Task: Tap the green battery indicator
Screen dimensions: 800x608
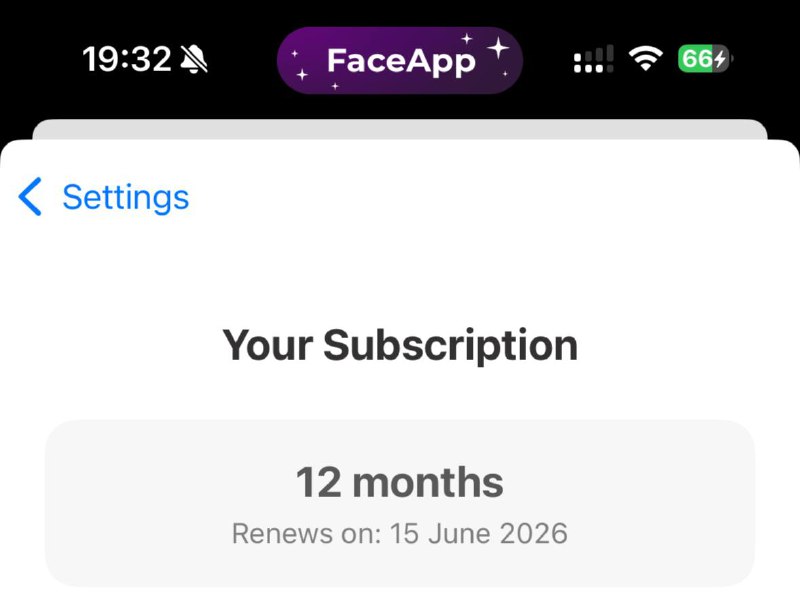Action: click(x=704, y=60)
